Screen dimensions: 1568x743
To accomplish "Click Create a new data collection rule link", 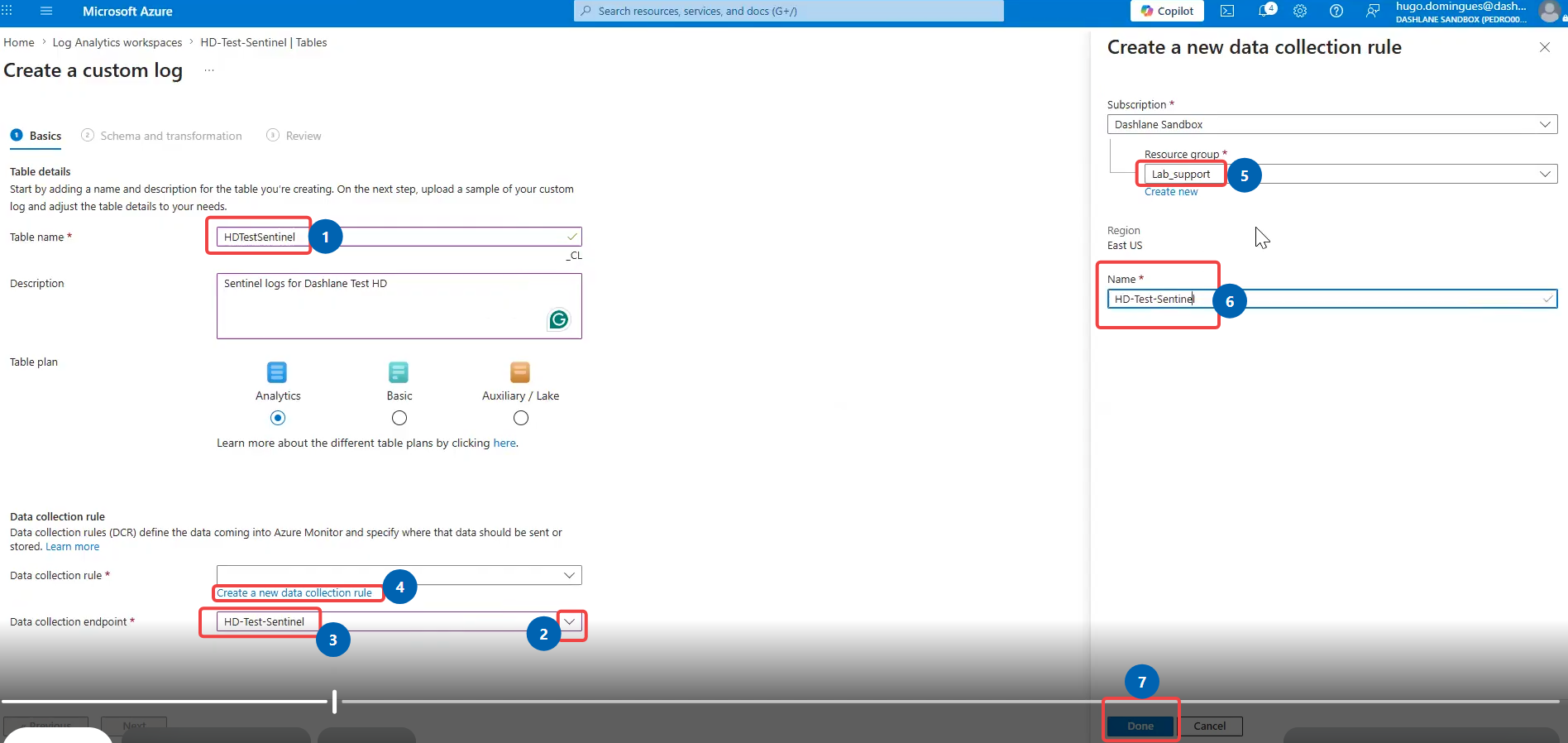I will 294,592.
